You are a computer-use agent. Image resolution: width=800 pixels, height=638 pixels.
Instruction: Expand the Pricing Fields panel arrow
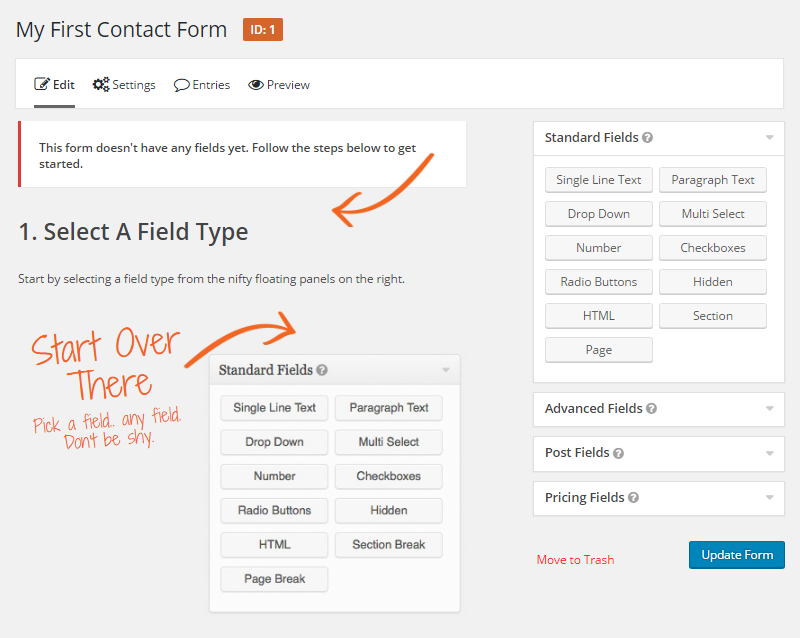click(x=769, y=498)
